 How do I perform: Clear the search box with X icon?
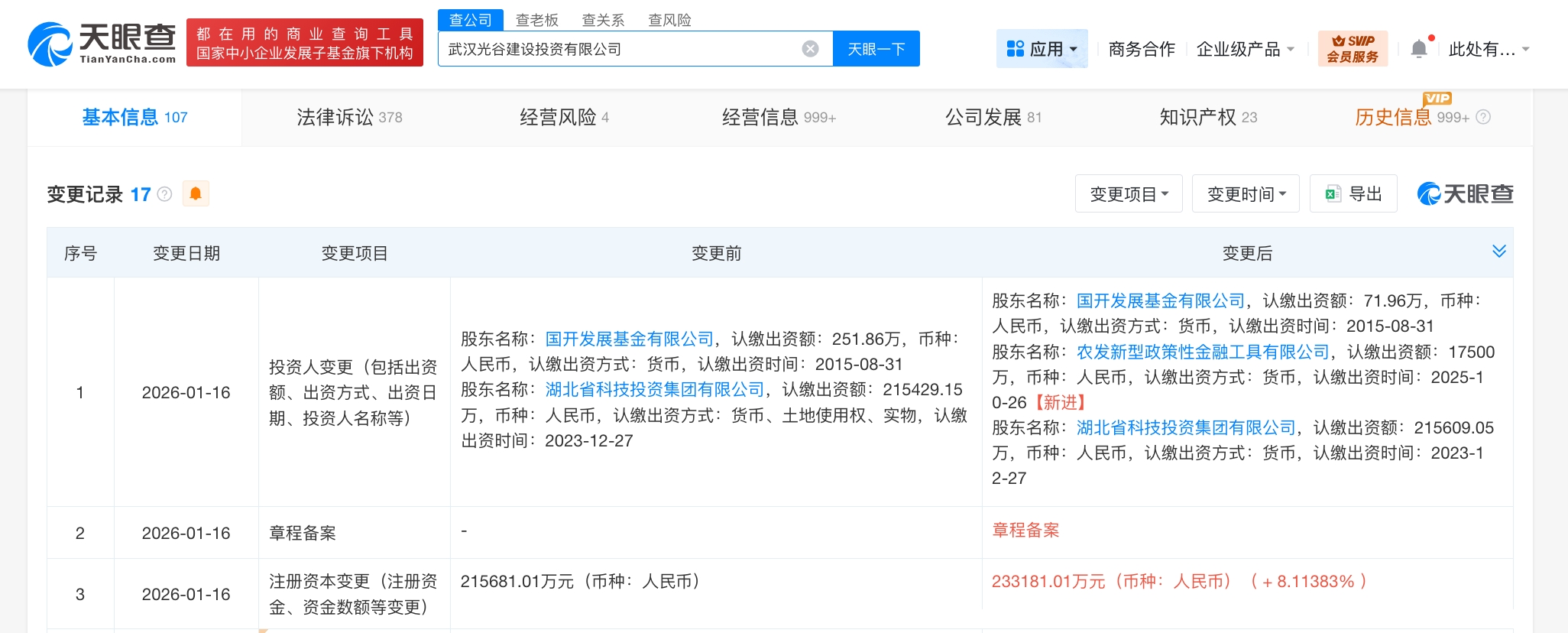(x=810, y=49)
